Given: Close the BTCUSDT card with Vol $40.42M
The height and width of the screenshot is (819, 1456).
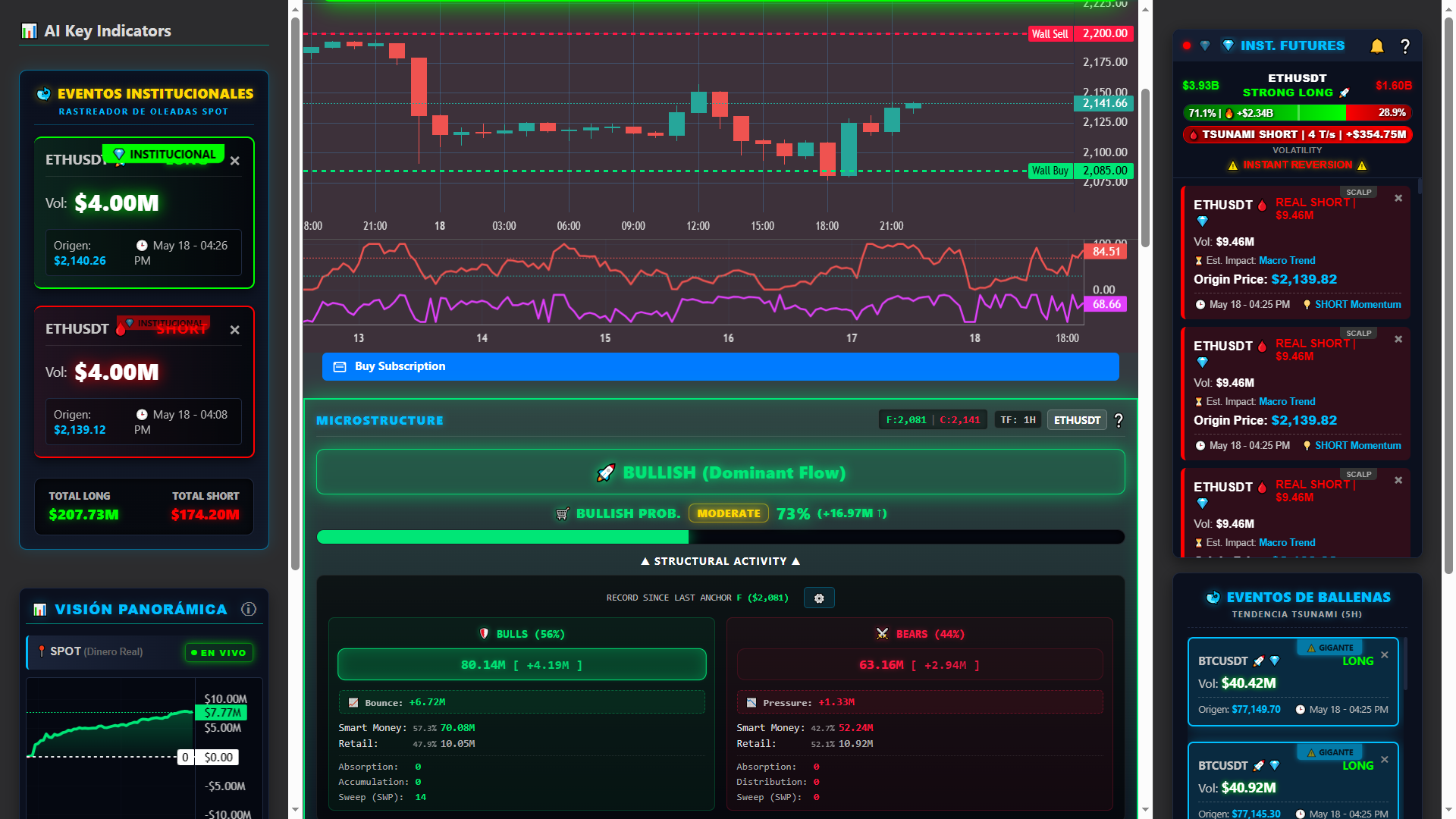Looking at the screenshot, I should tap(1385, 655).
